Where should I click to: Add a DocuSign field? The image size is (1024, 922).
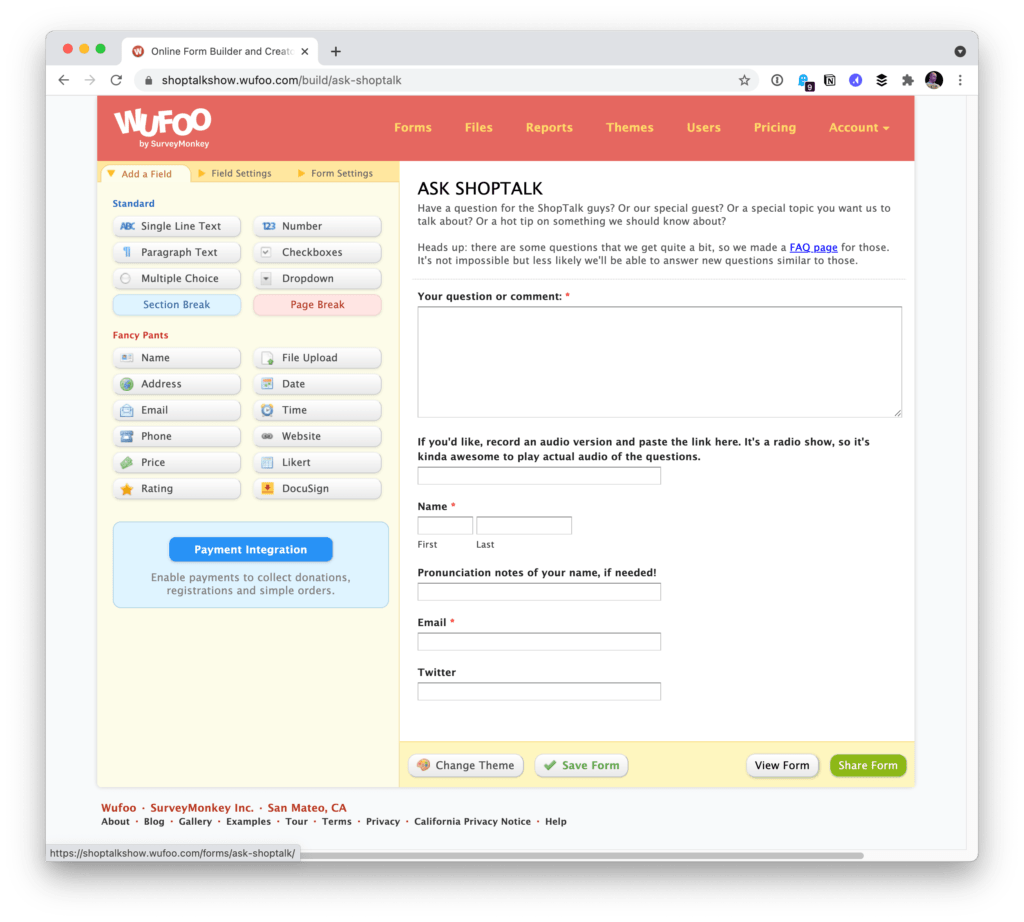pyautogui.click(x=317, y=488)
